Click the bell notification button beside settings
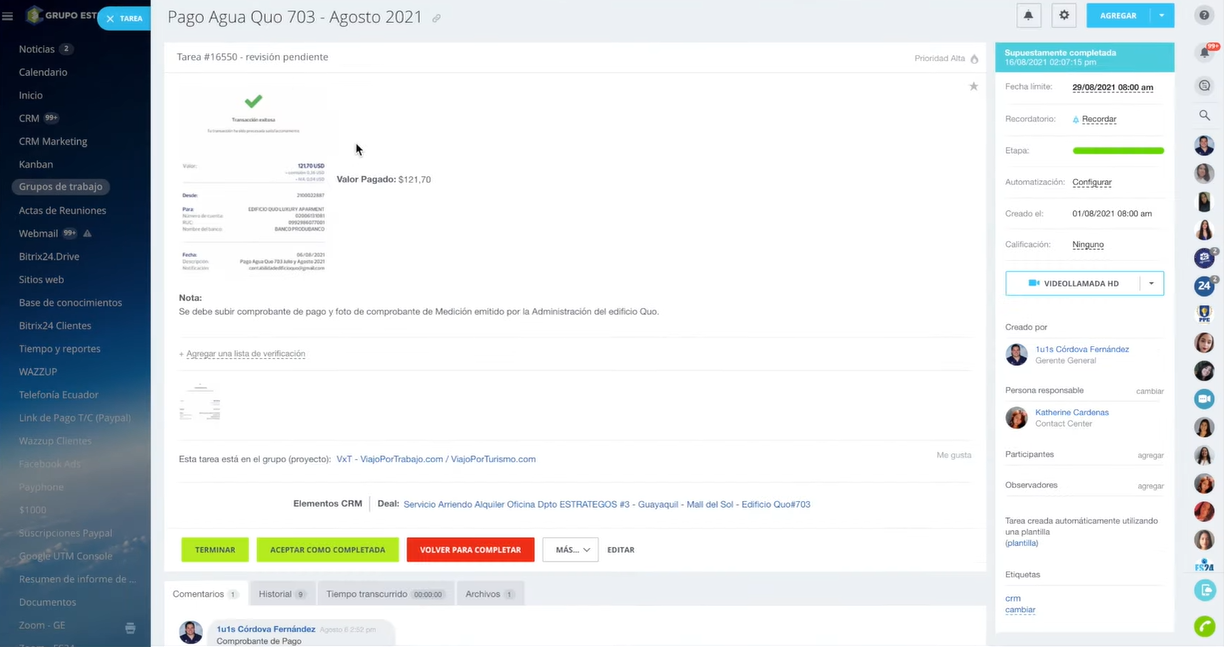Screen dimensions: 1224x647 pos(1028,16)
